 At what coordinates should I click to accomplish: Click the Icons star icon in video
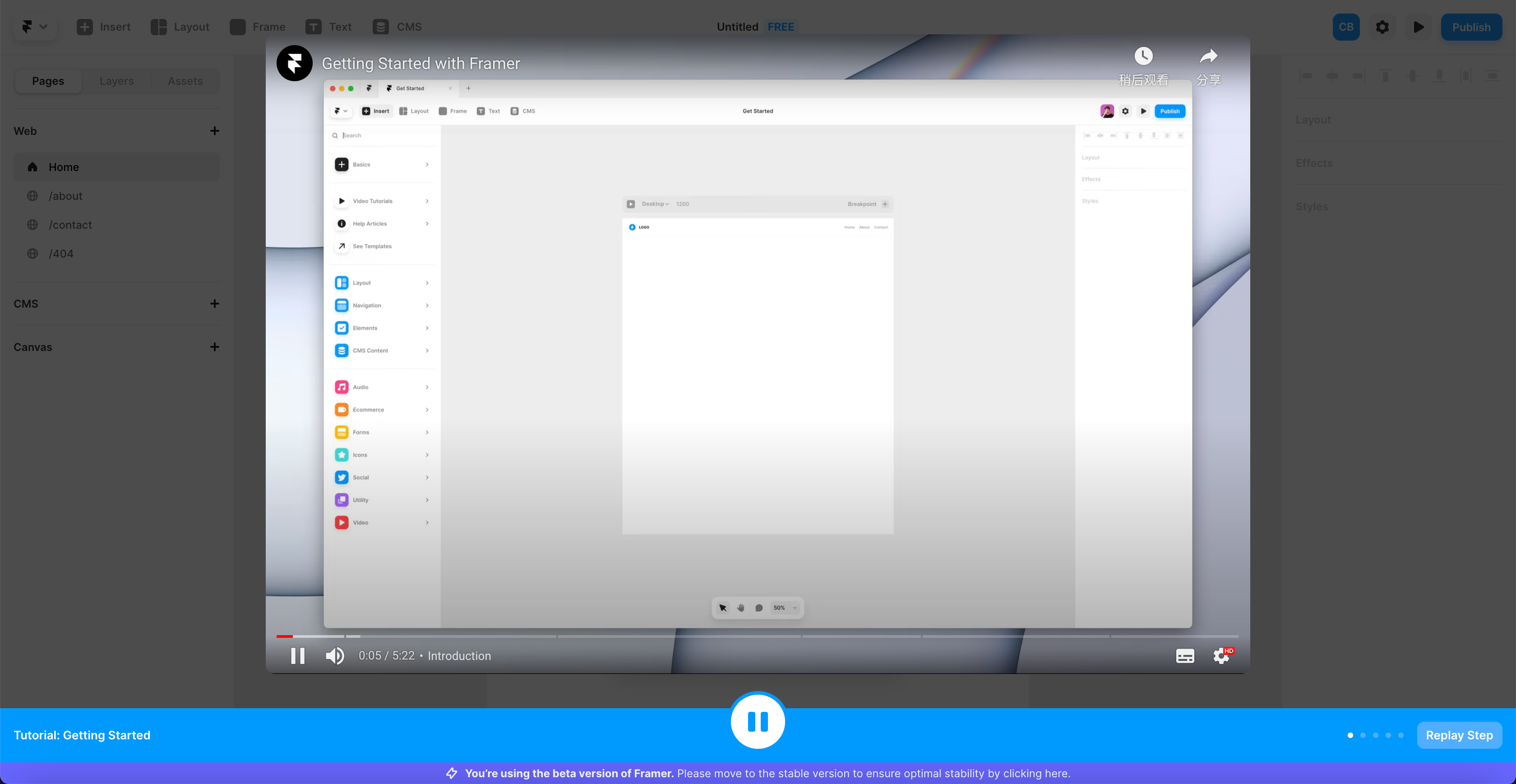(x=342, y=455)
